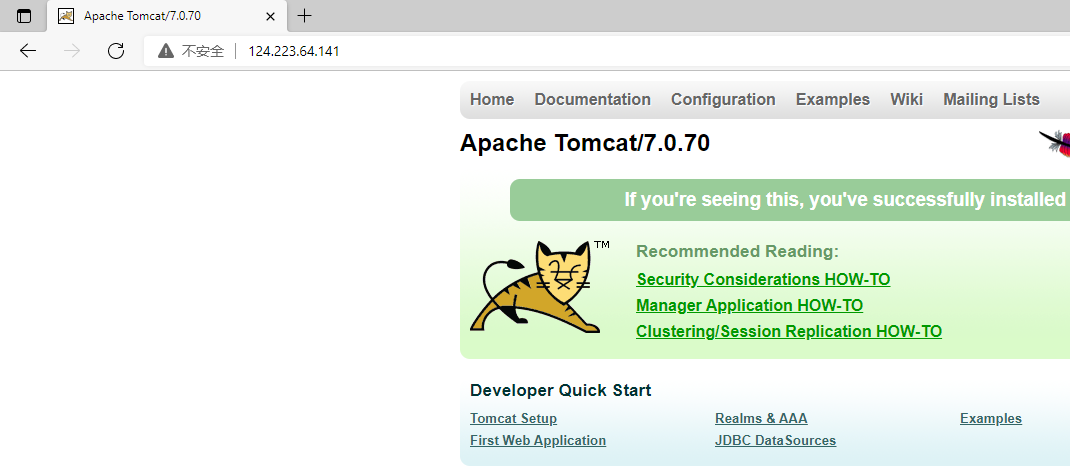Open the Documentation menu item
This screenshot has height=468, width=1070.
tap(592, 100)
